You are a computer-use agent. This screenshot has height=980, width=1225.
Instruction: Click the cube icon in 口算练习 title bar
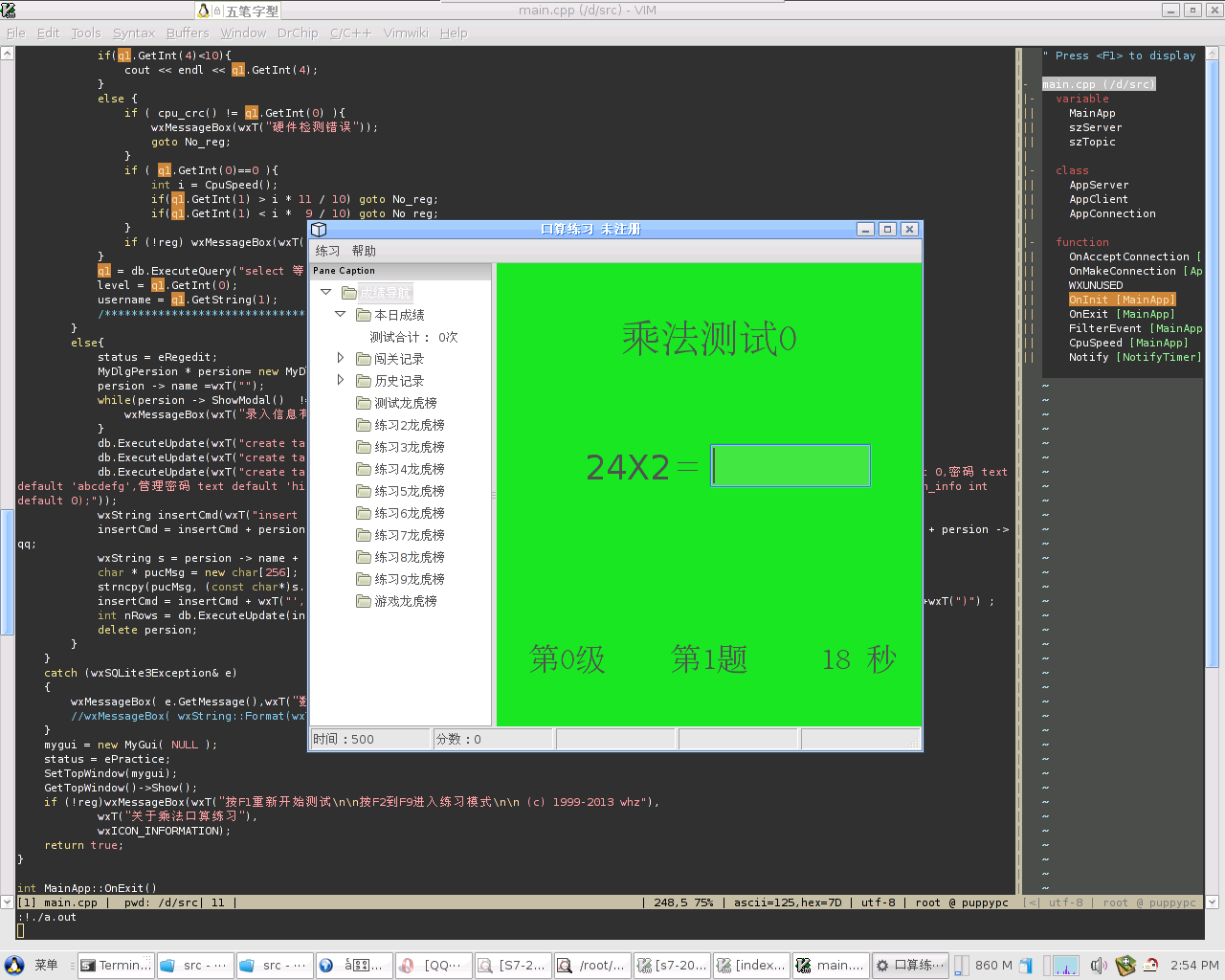pos(320,230)
